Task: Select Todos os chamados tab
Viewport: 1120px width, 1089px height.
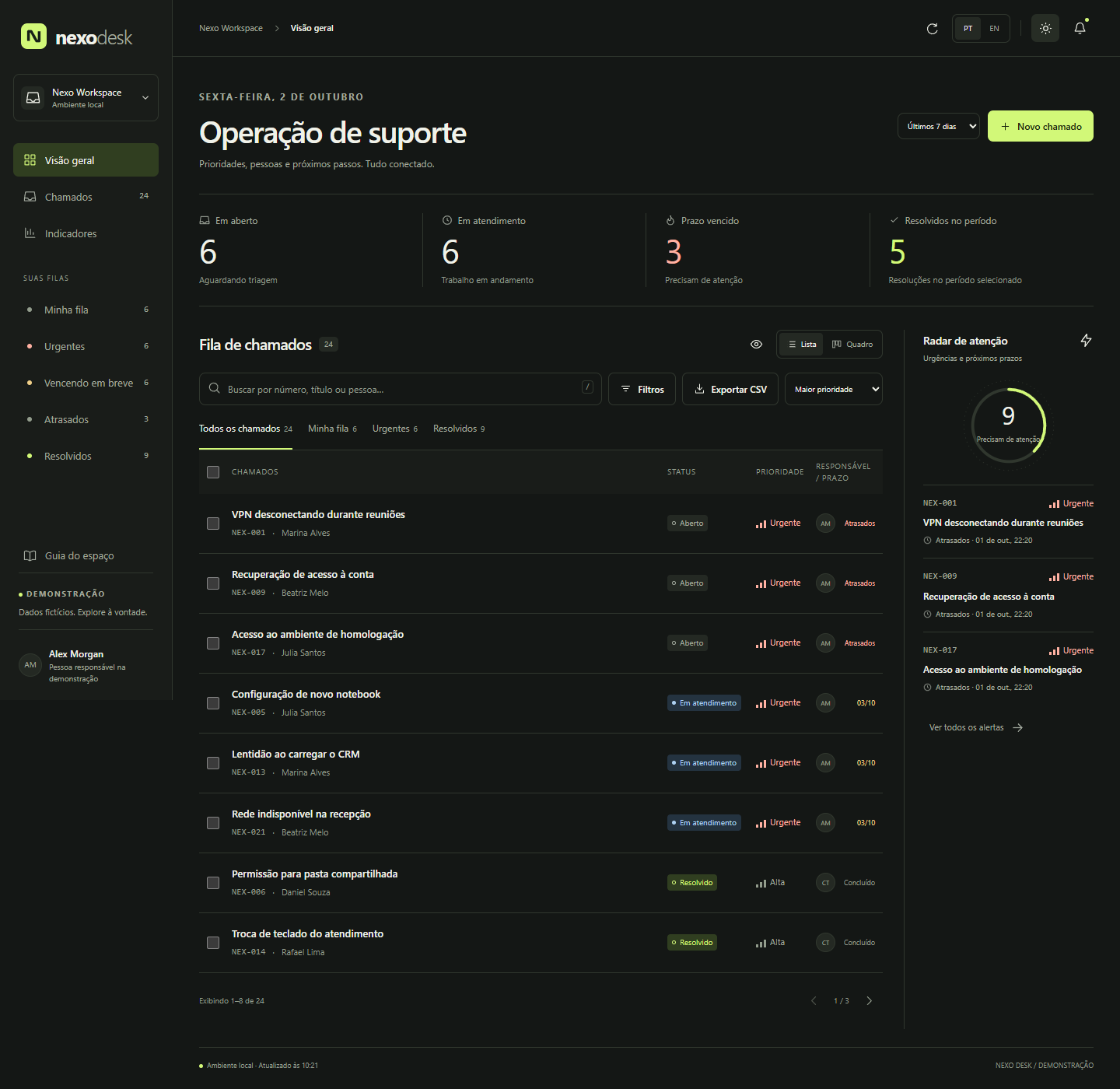Action: point(246,429)
